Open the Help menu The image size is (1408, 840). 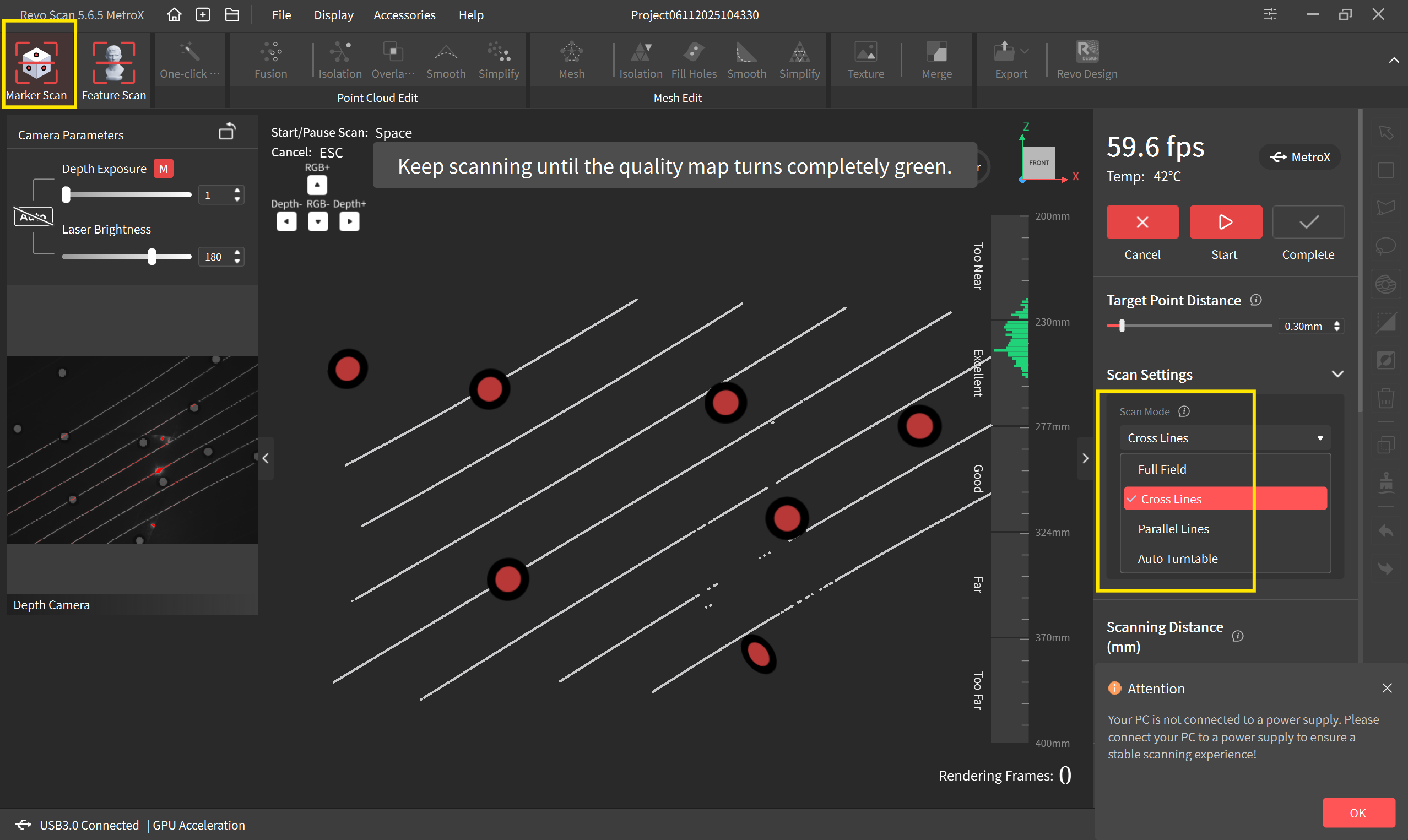click(x=471, y=15)
